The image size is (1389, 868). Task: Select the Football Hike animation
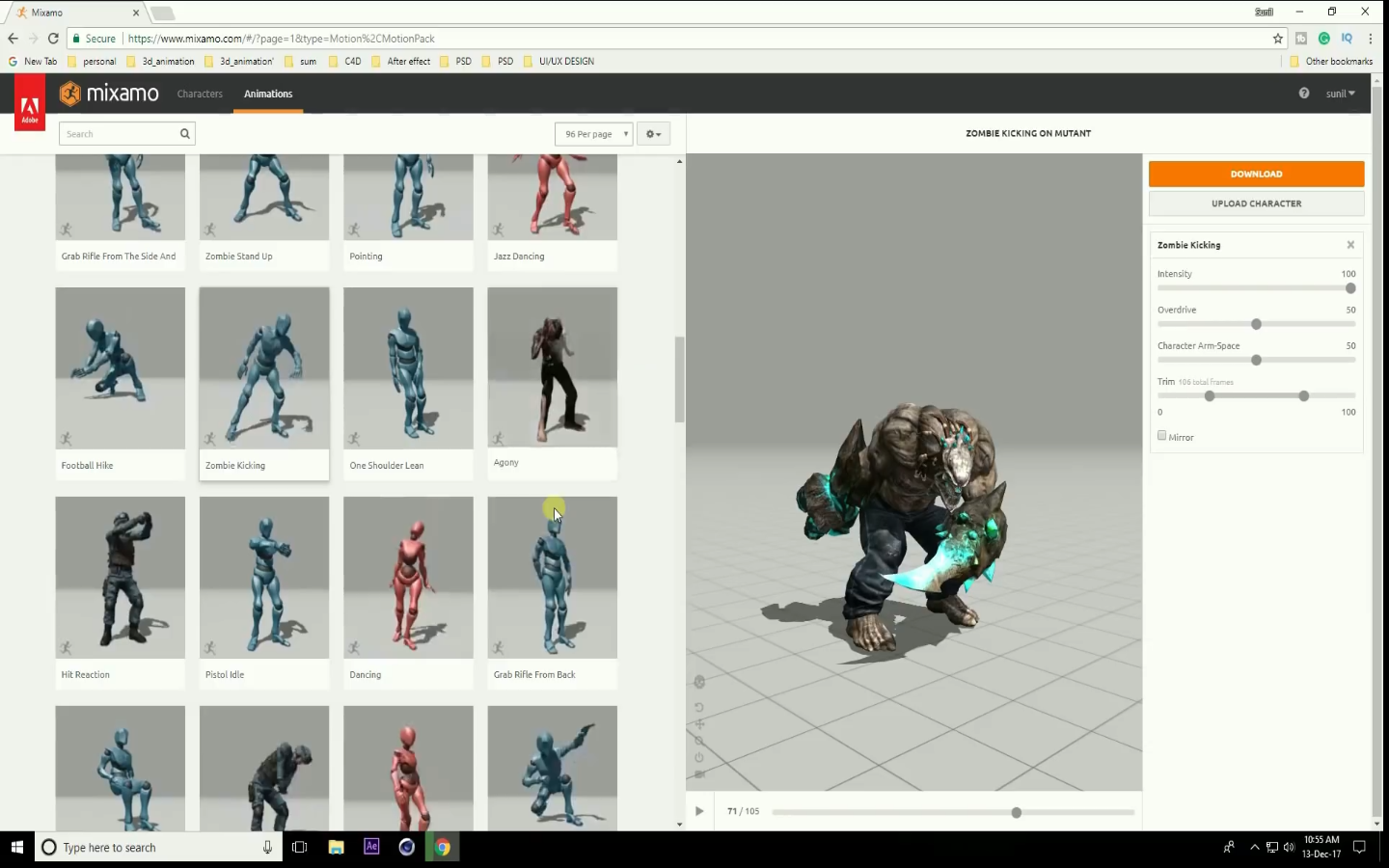tap(120, 383)
